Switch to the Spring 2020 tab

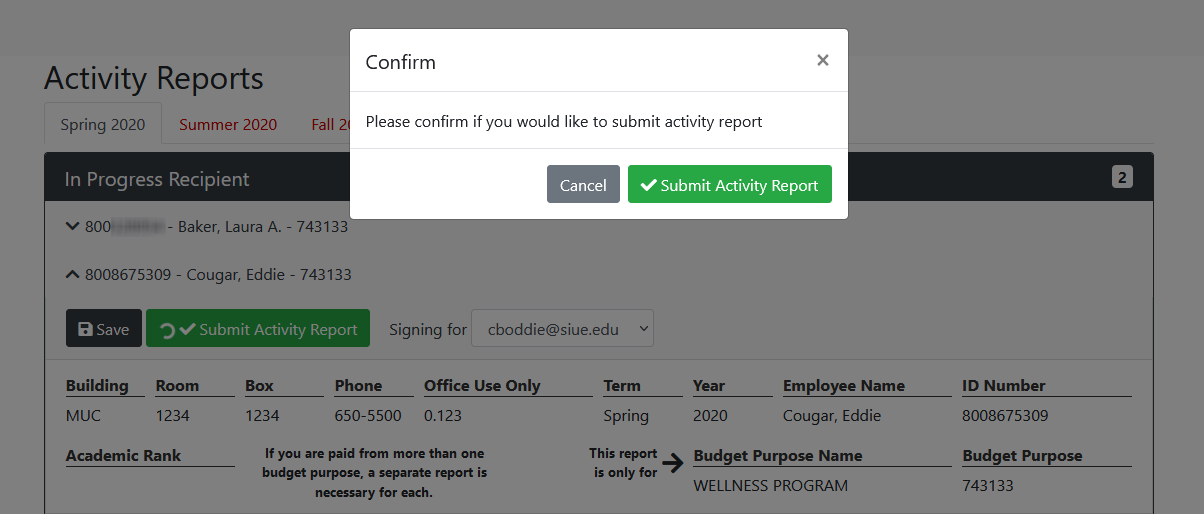(x=103, y=125)
